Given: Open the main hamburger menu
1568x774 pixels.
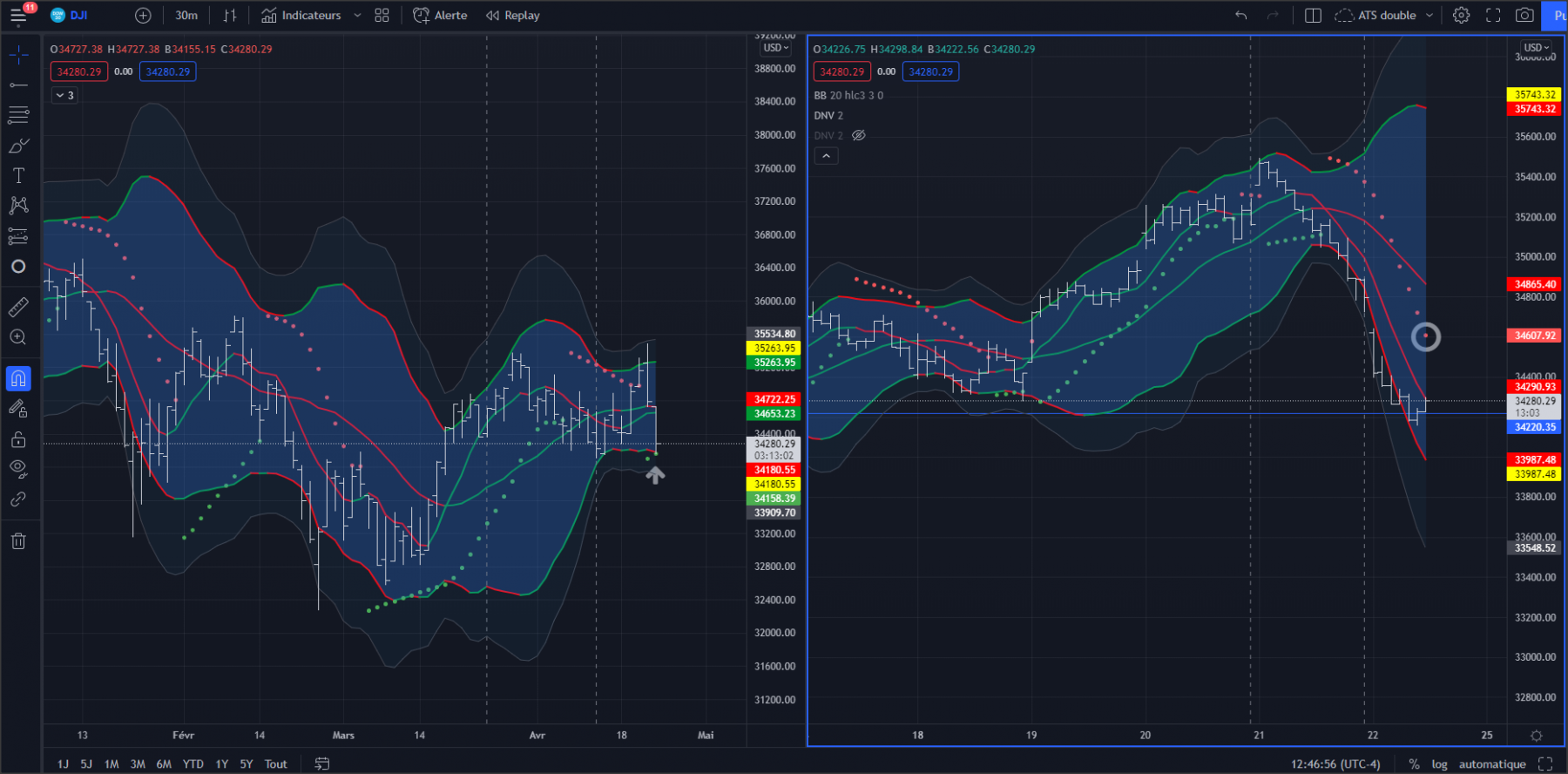Looking at the screenshot, I should point(18,16).
